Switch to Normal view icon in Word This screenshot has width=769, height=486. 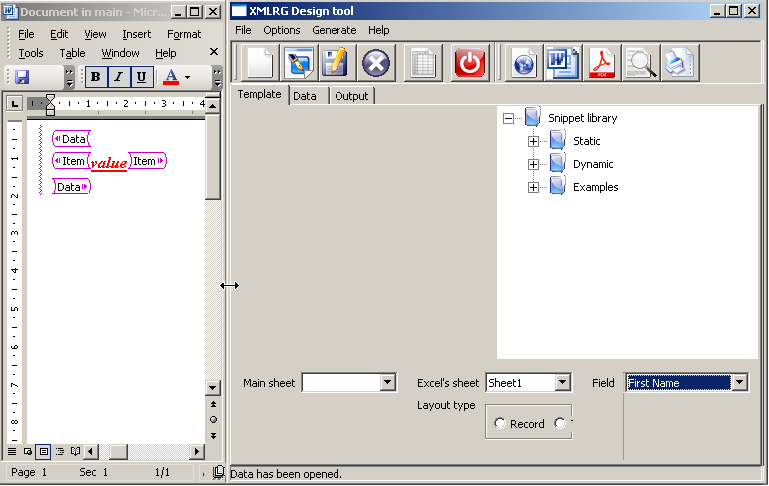tap(12, 451)
